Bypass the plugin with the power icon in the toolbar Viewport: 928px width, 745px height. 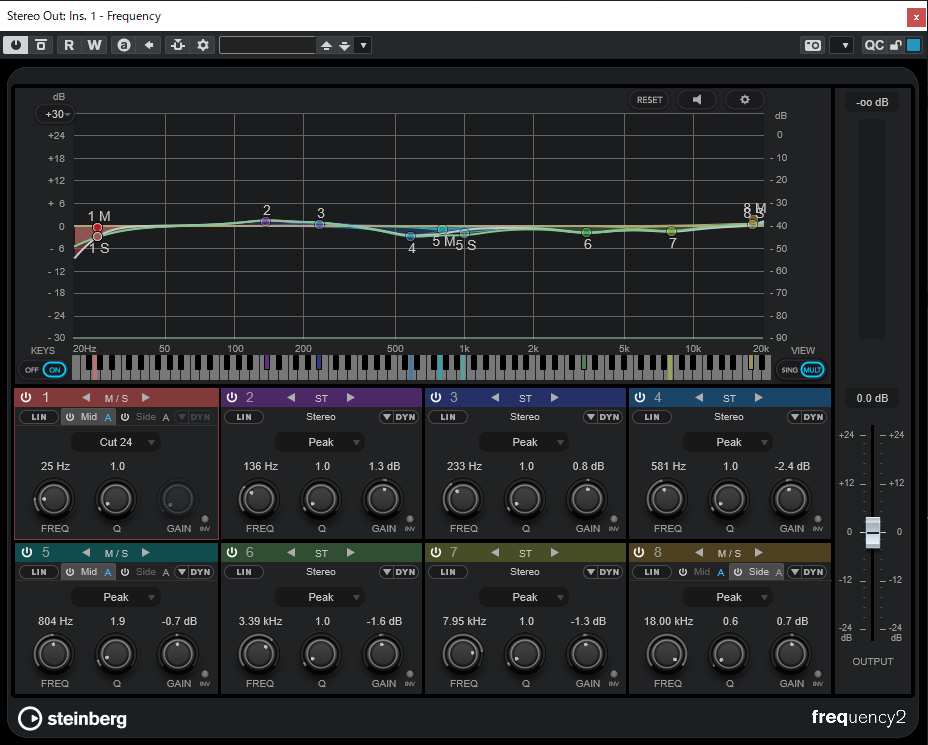pos(15,45)
